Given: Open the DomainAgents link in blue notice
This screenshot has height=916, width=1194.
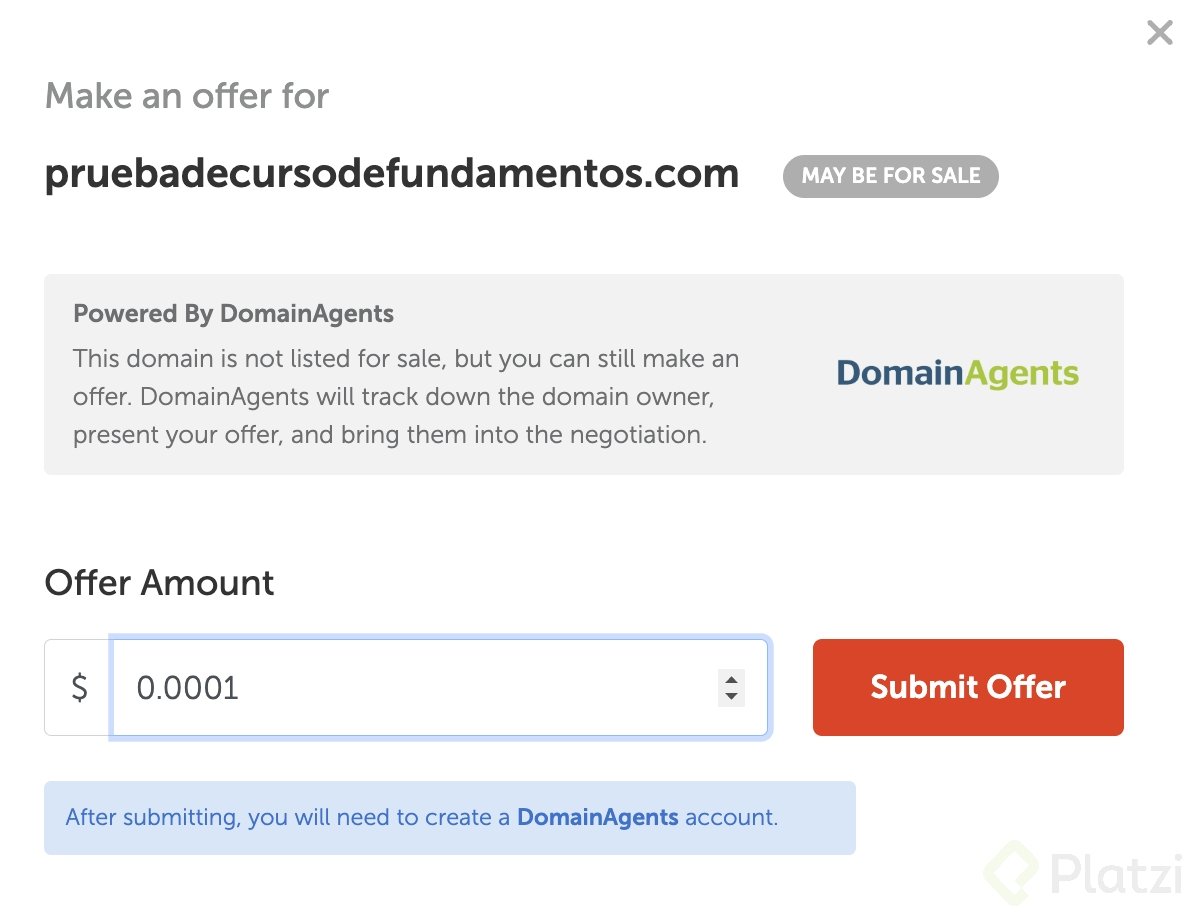Looking at the screenshot, I should tap(597, 817).
